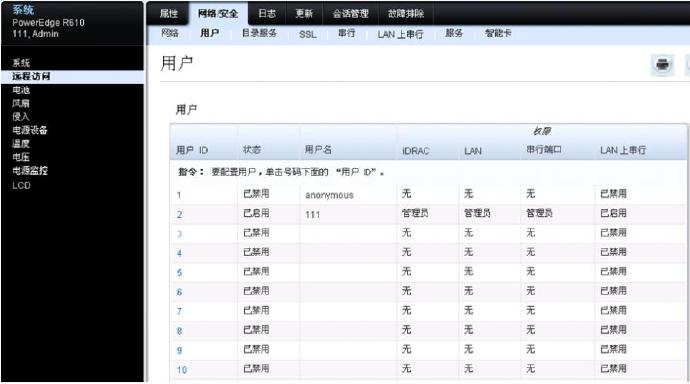690x384 pixels.
Task: Click PowerEdge R610 system name
Action: click(x=48, y=22)
